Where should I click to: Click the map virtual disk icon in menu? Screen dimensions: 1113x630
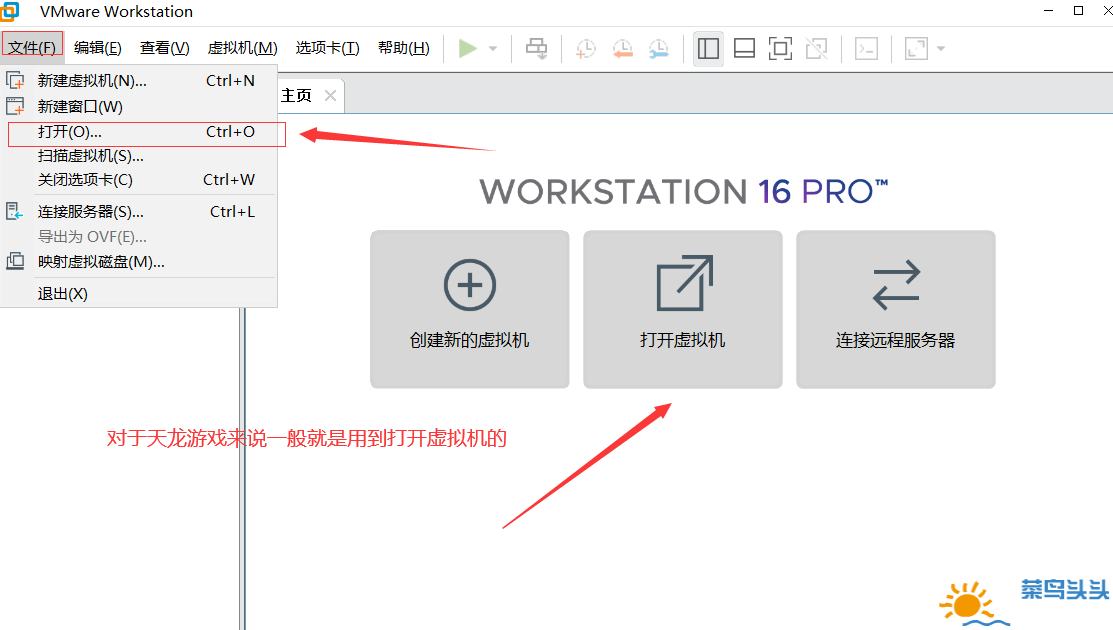[x=15, y=261]
